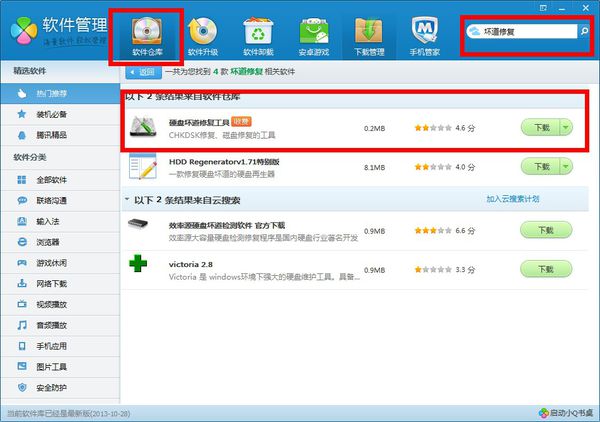Viewport: 600px width, 422px height.
Task: Open the 音频播放 category
Action: coord(60,325)
